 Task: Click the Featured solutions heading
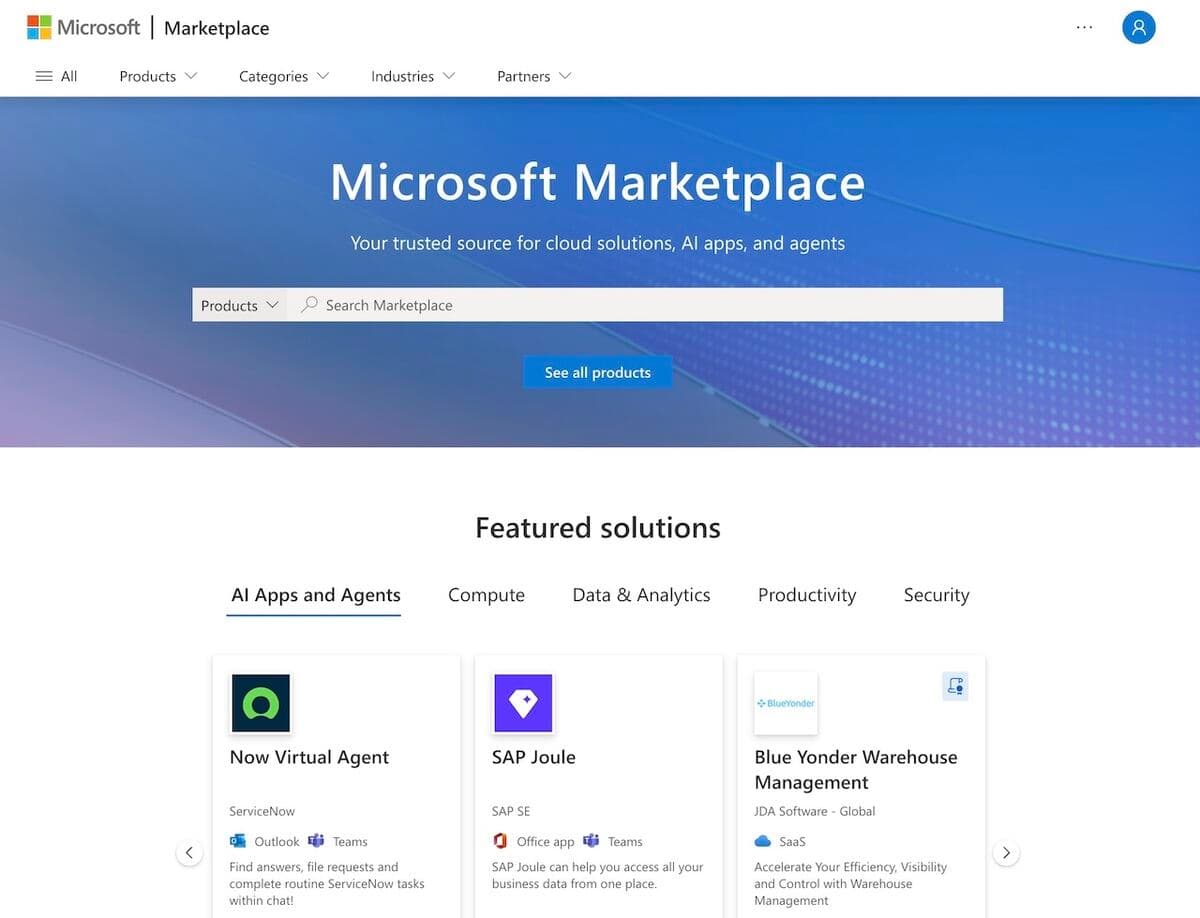tap(598, 527)
